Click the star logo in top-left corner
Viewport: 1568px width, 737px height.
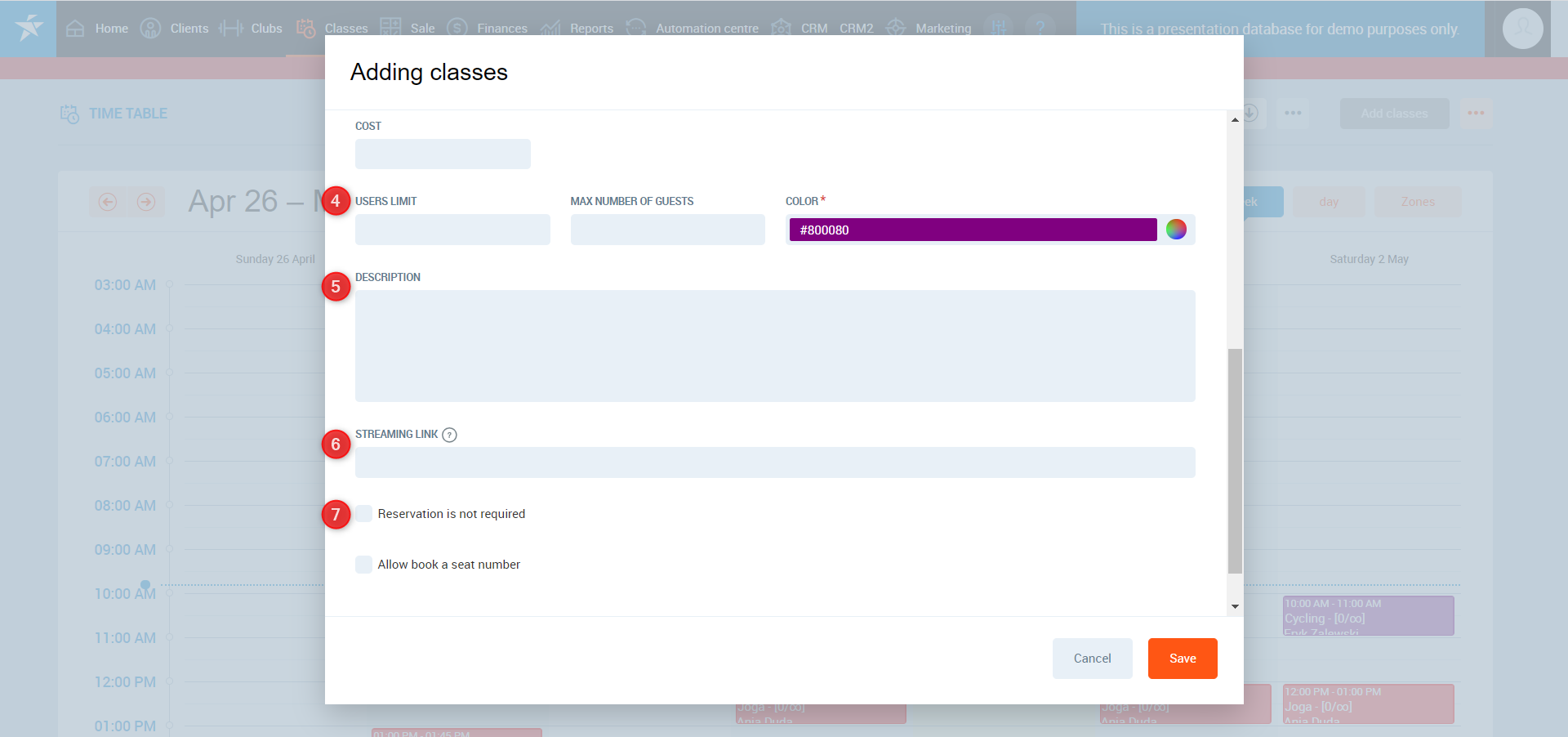coord(29,29)
